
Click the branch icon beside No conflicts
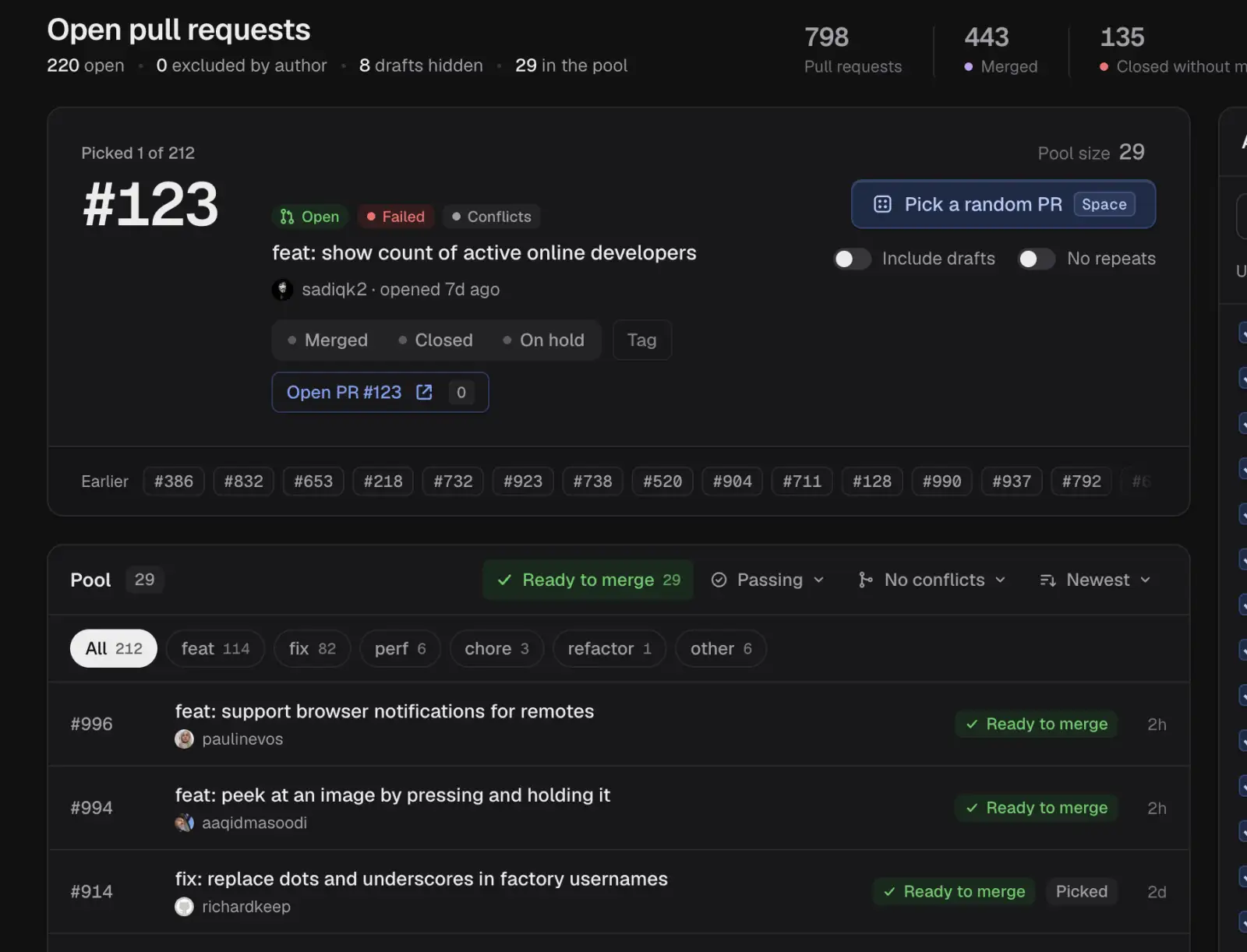tap(865, 580)
